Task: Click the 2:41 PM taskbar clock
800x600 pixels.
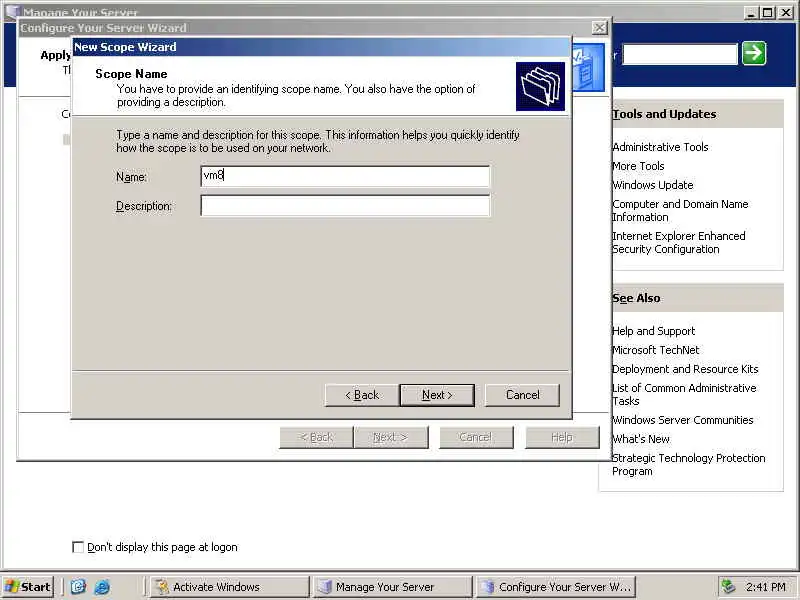Action: pyautogui.click(x=766, y=587)
